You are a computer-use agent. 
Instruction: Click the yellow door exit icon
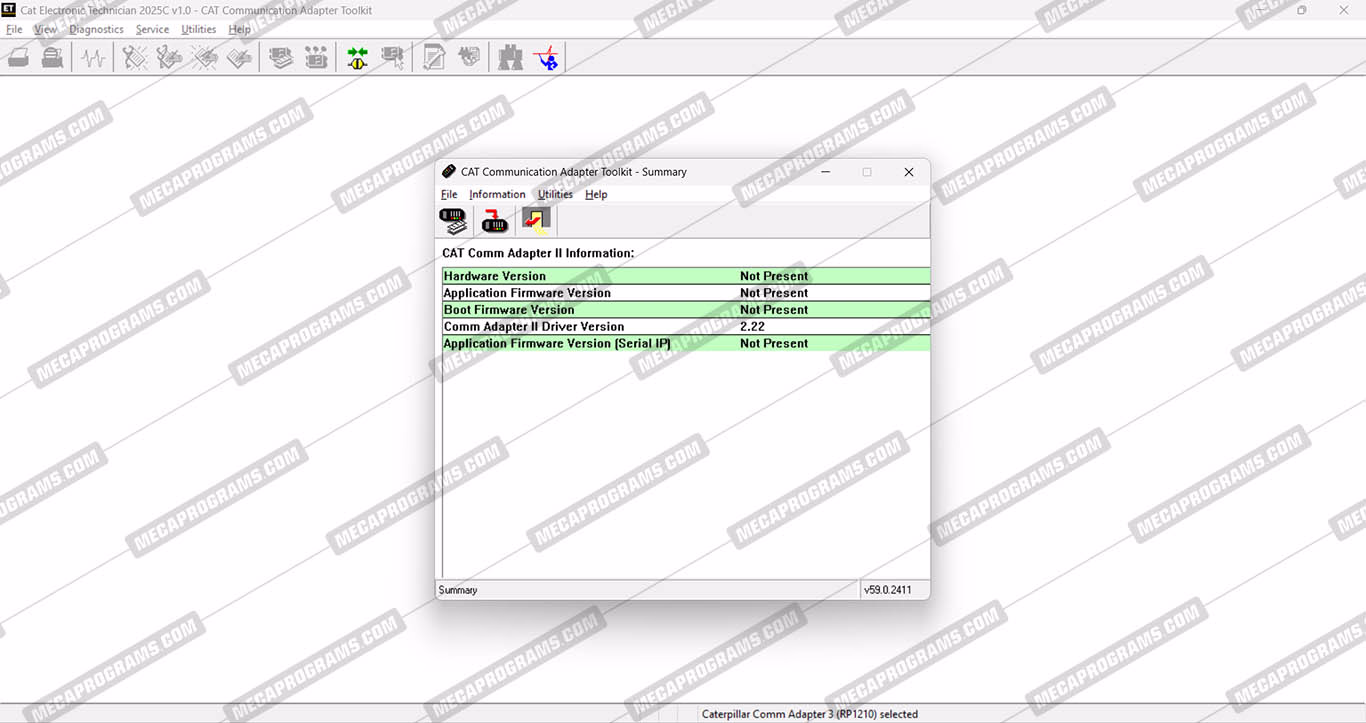click(x=537, y=220)
